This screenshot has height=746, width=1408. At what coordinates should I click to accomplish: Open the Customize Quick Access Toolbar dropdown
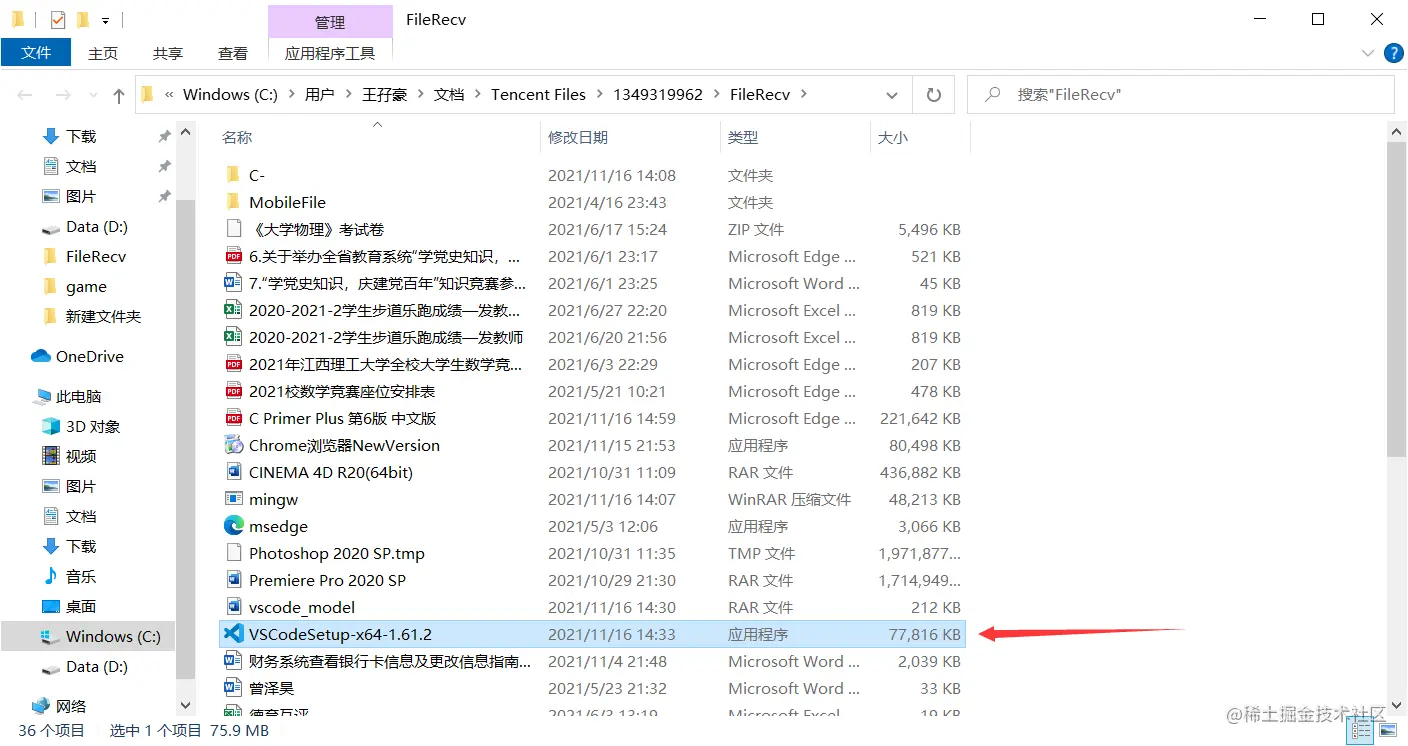[x=106, y=20]
